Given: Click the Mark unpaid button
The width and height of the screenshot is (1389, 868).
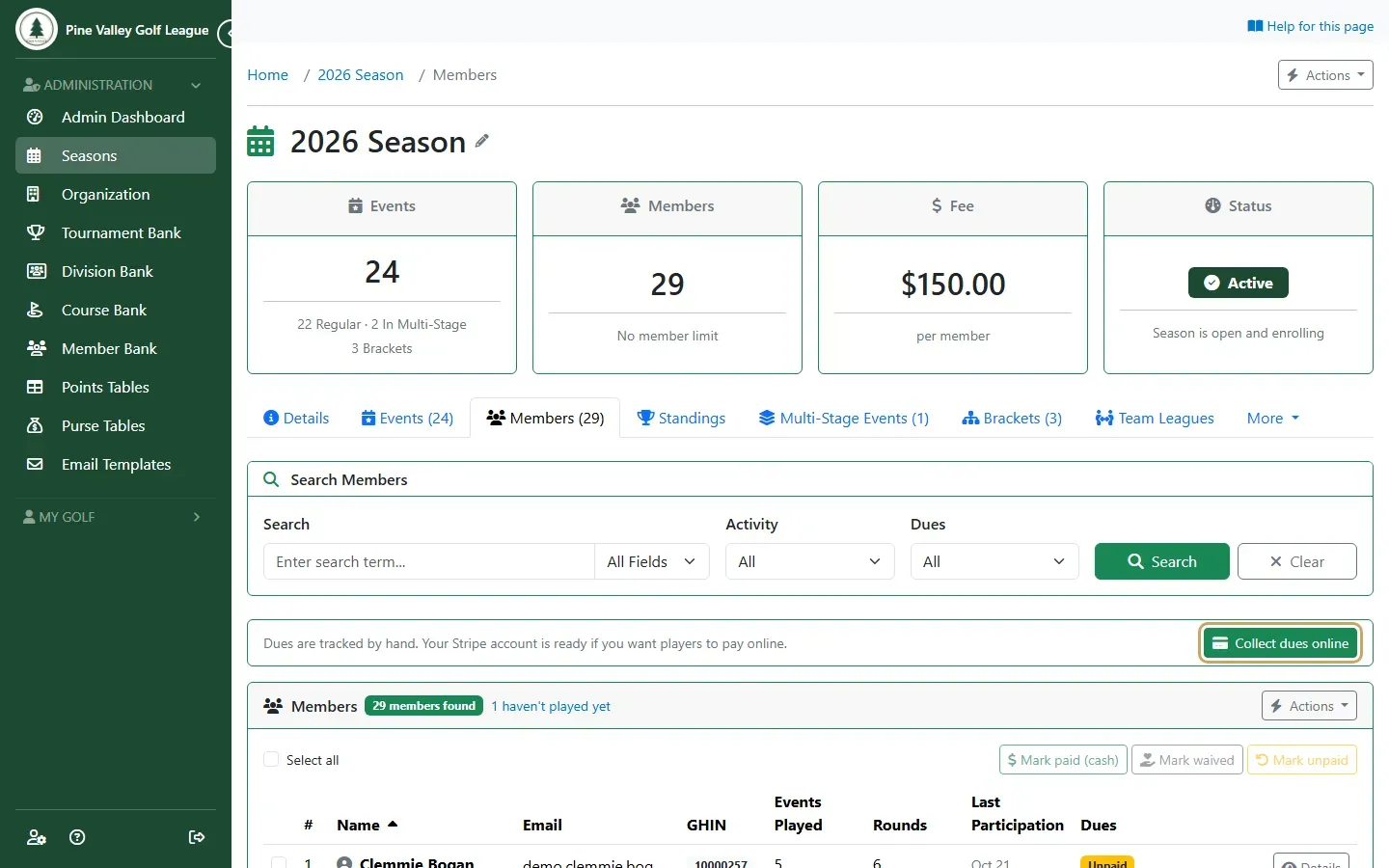Looking at the screenshot, I should coord(1302,760).
